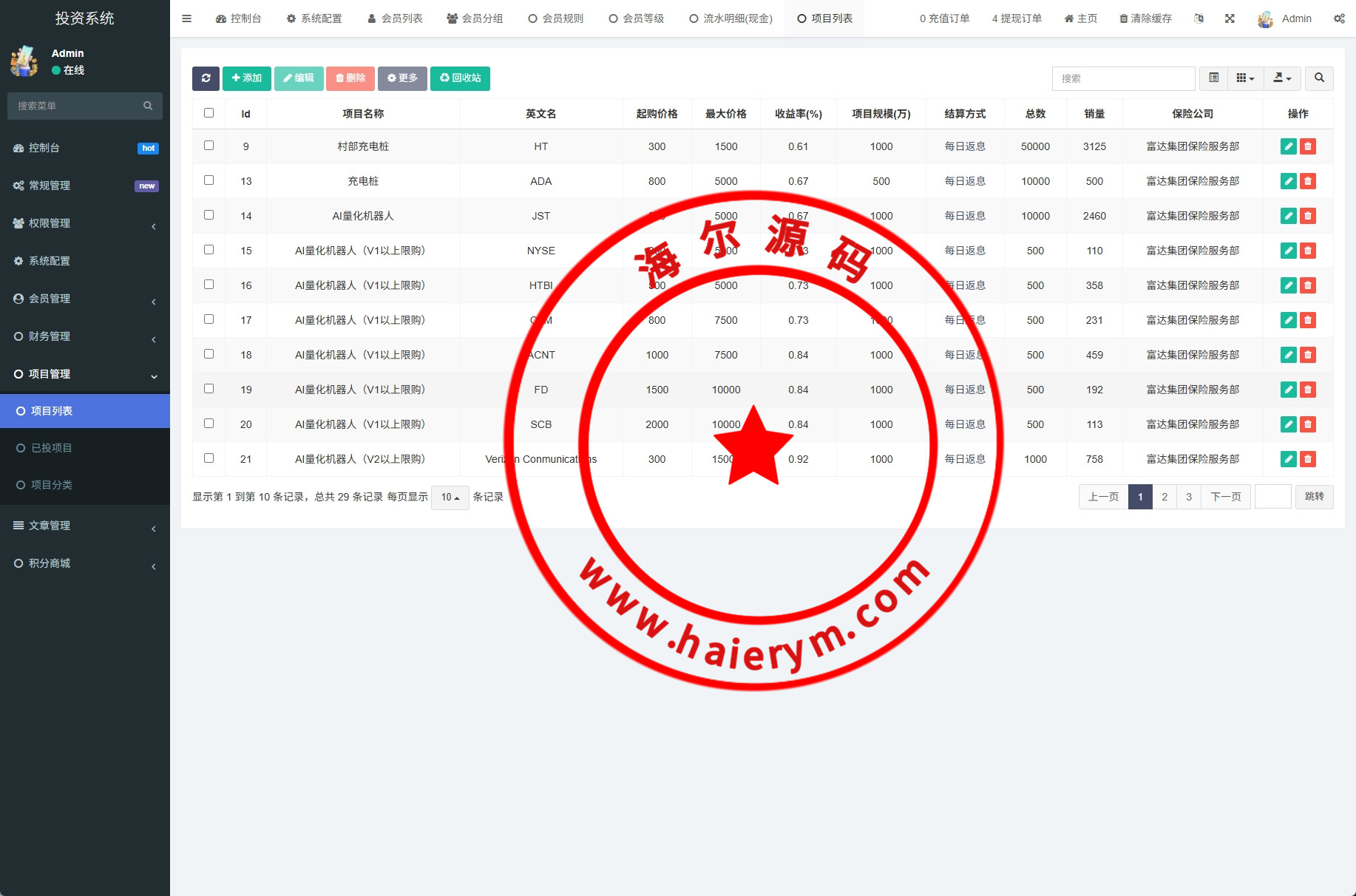This screenshot has height=896, width=1356.
Task: Tick the checkbox for row Id 19
Action: 209,389
